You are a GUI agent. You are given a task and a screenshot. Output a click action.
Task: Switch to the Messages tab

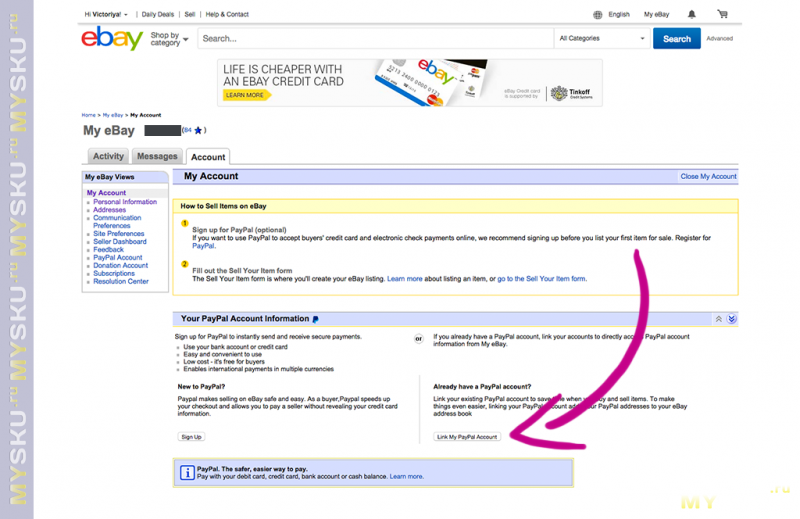point(157,156)
